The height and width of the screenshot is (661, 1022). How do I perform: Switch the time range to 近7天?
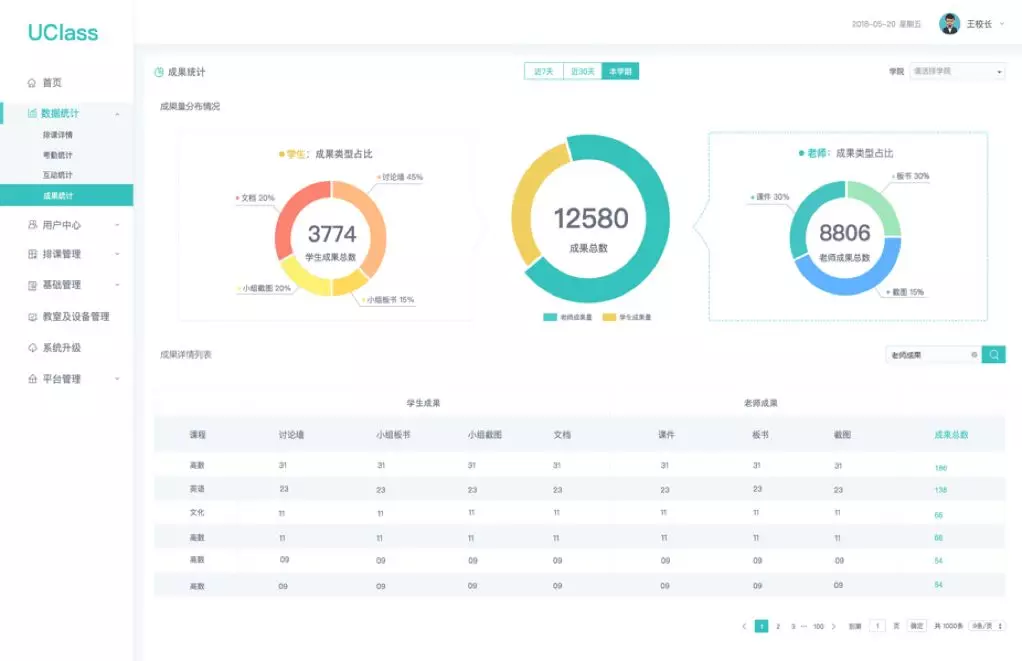point(543,72)
